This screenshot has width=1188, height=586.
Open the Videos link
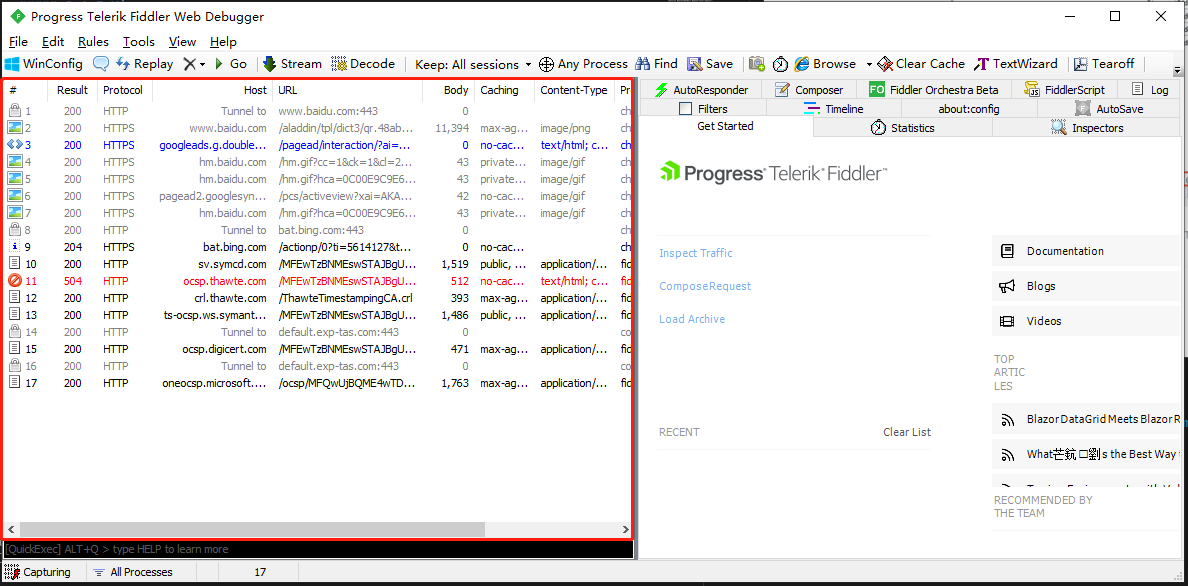point(1086,321)
